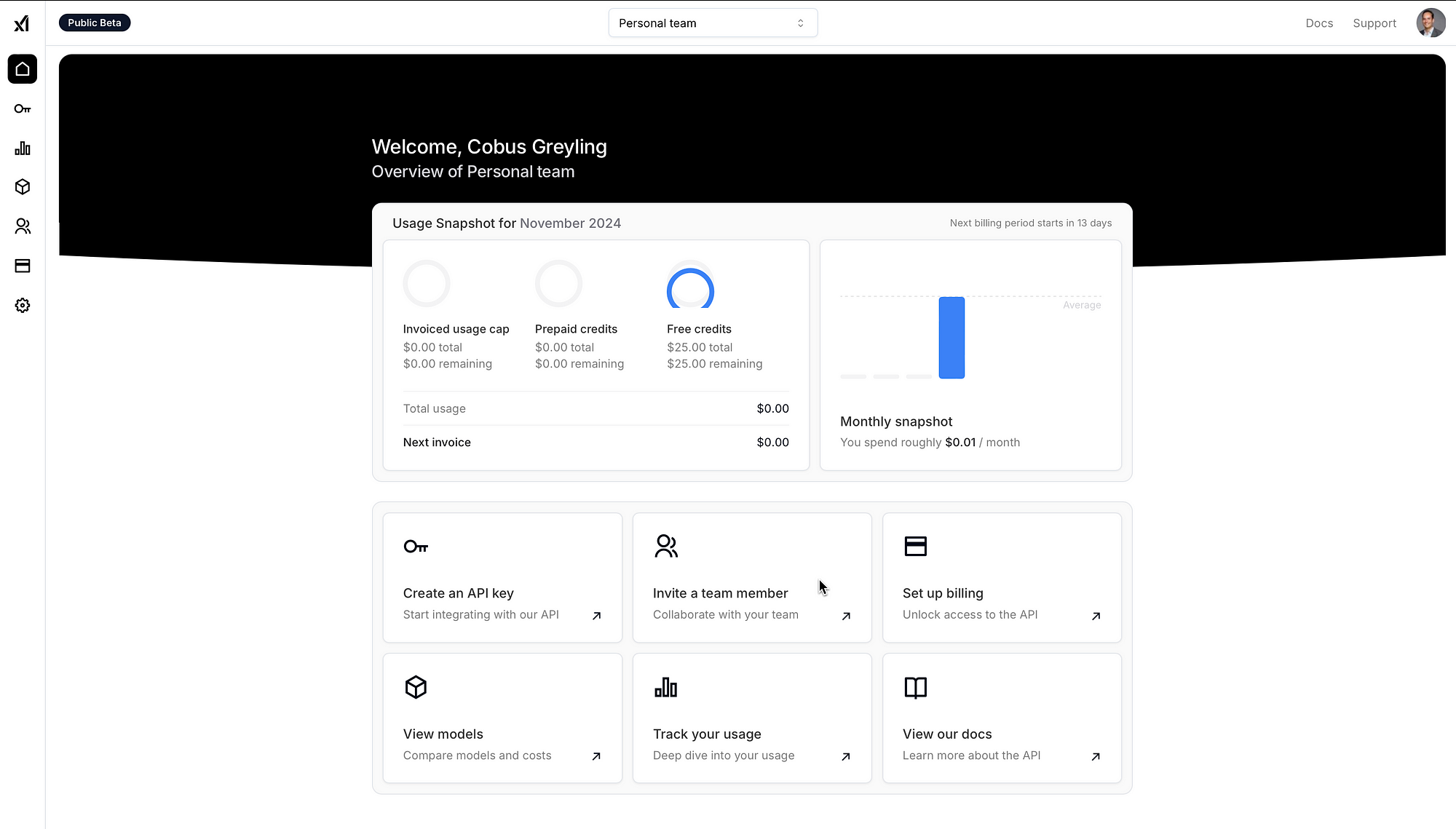Open the Billing card icon in sidebar
This screenshot has width=1456, height=829.
[23, 266]
